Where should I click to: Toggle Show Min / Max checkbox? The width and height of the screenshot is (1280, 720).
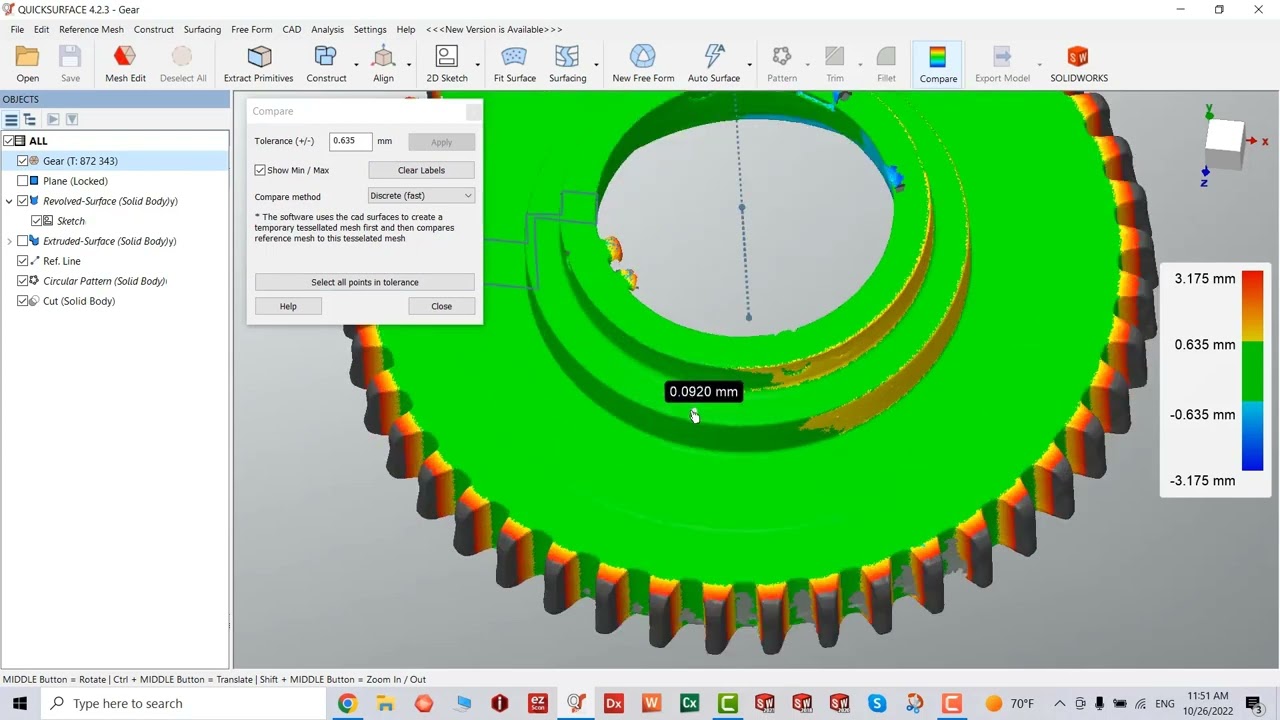click(260, 170)
